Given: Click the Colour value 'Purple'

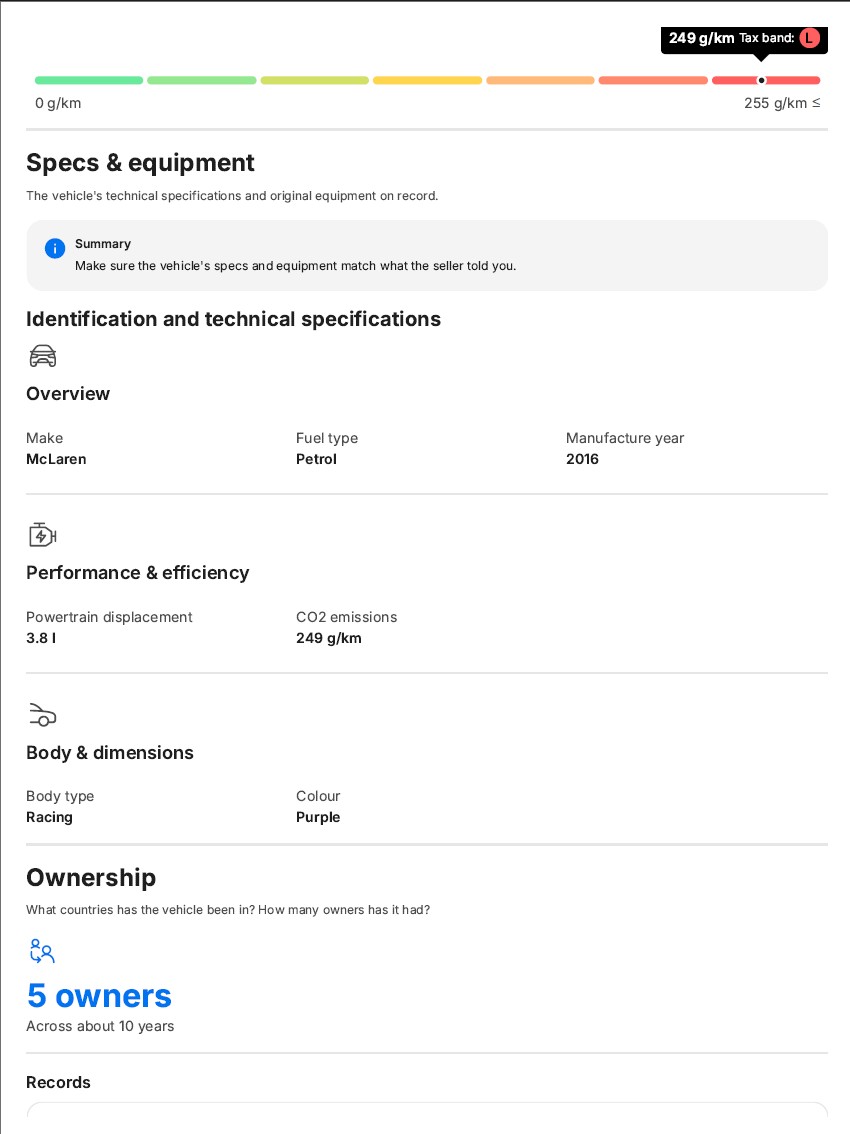Looking at the screenshot, I should [318, 817].
